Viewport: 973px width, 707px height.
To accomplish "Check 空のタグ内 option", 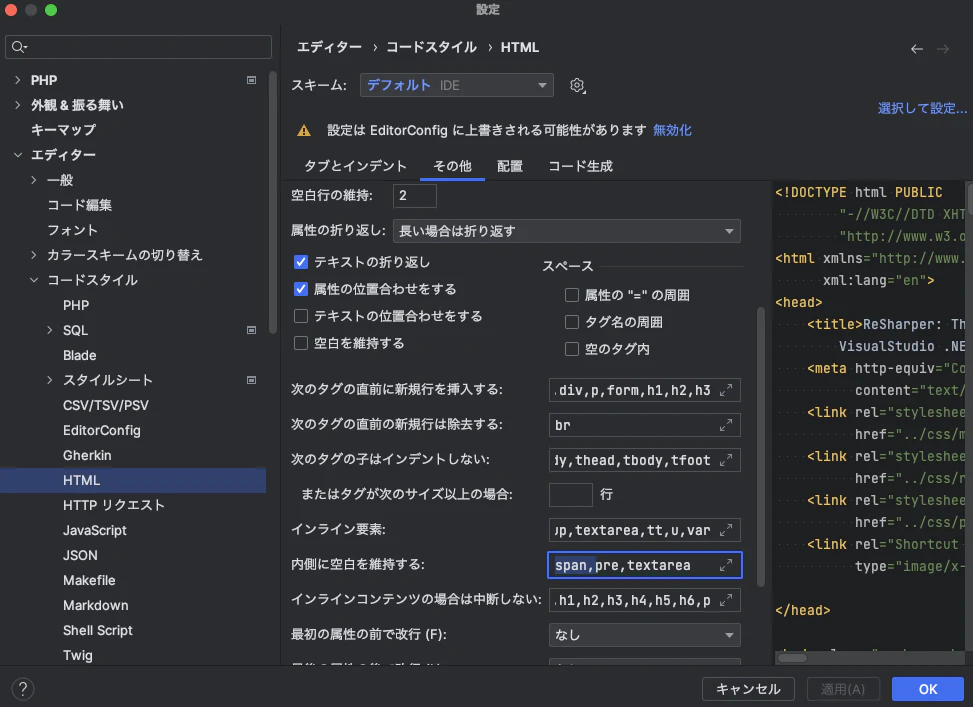I will 572,349.
